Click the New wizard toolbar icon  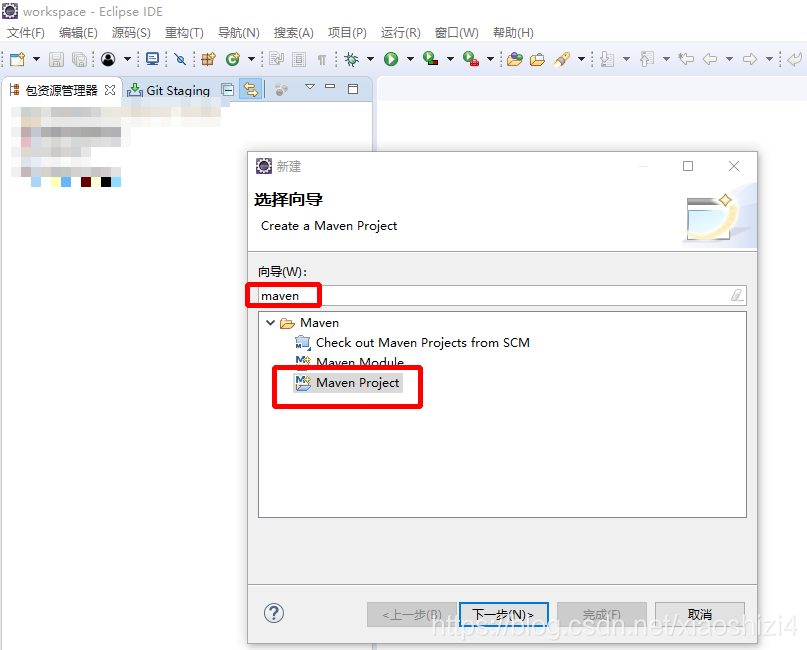(x=17, y=59)
